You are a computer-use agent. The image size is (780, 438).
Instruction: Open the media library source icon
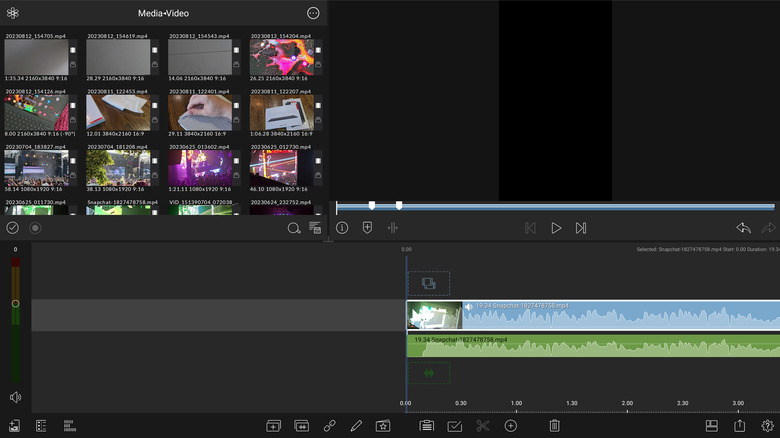coord(13,14)
